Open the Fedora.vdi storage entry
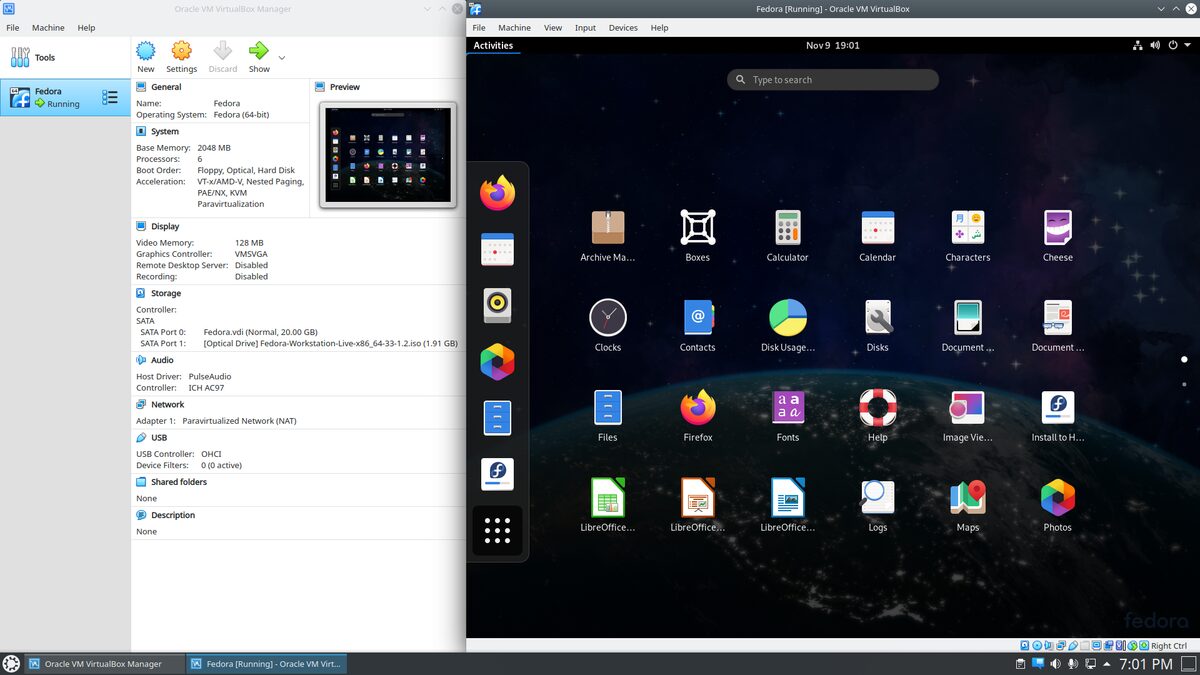Viewport: 1200px width, 675px height. pyautogui.click(x=260, y=332)
